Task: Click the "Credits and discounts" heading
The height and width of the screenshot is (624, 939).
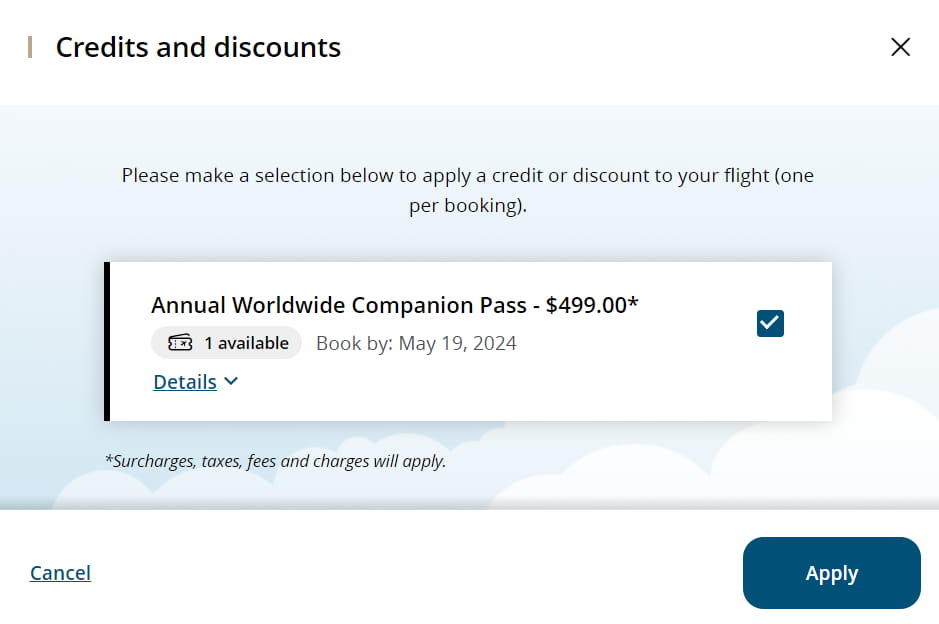Action: click(x=198, y=47)
